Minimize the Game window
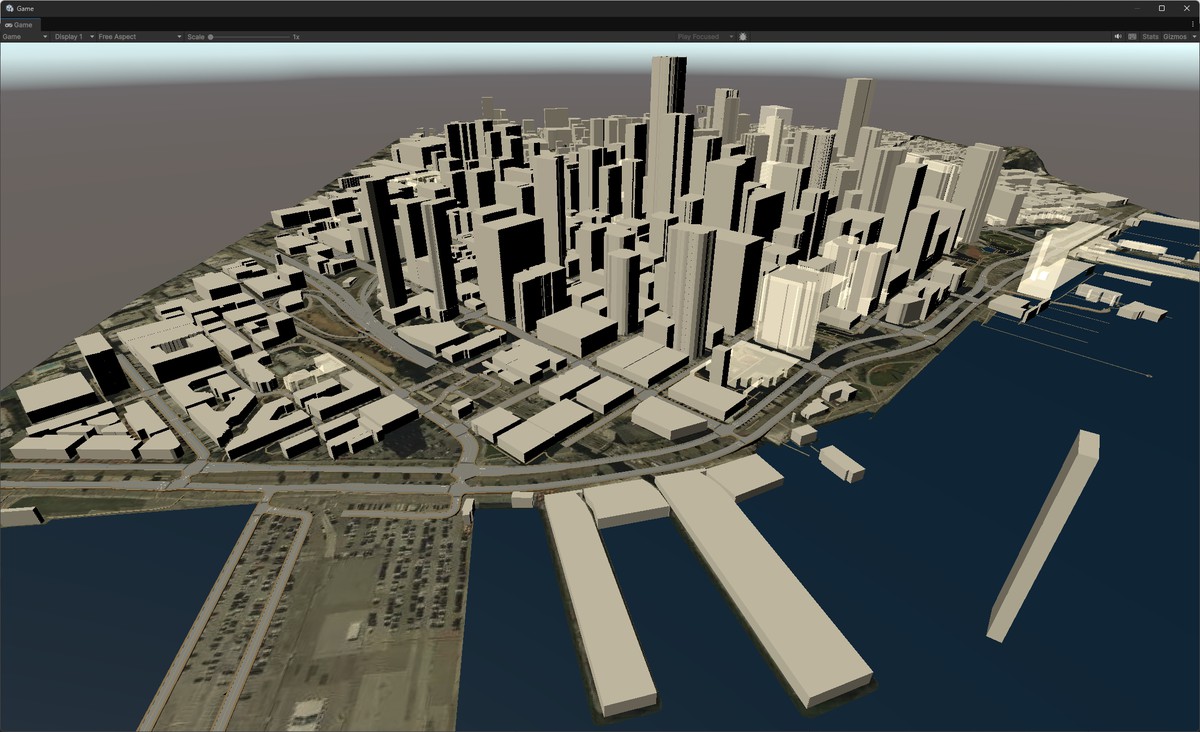1200x732 pixels. 1137,8
